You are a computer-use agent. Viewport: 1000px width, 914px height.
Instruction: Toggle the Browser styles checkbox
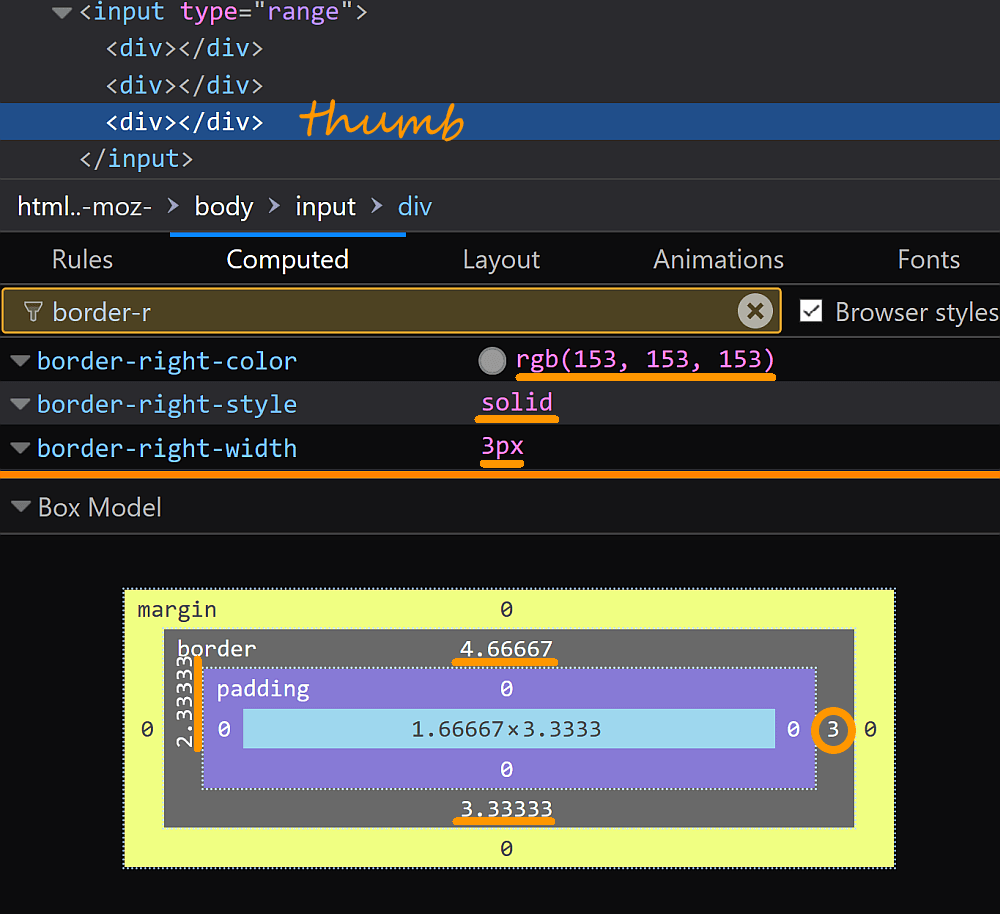pos(811,311)
